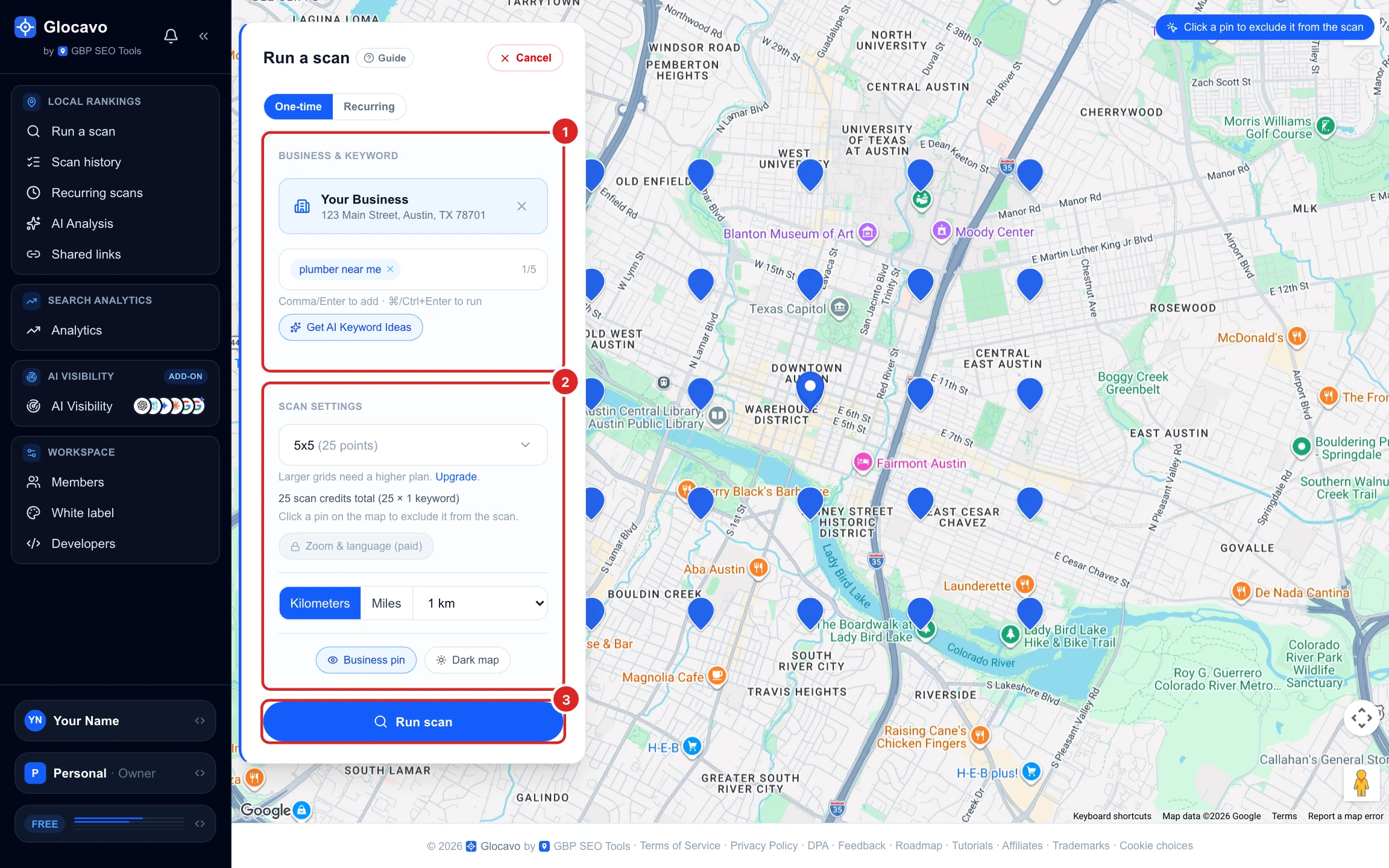Click the Fairmont Austin hotel marker

(863, 463)
